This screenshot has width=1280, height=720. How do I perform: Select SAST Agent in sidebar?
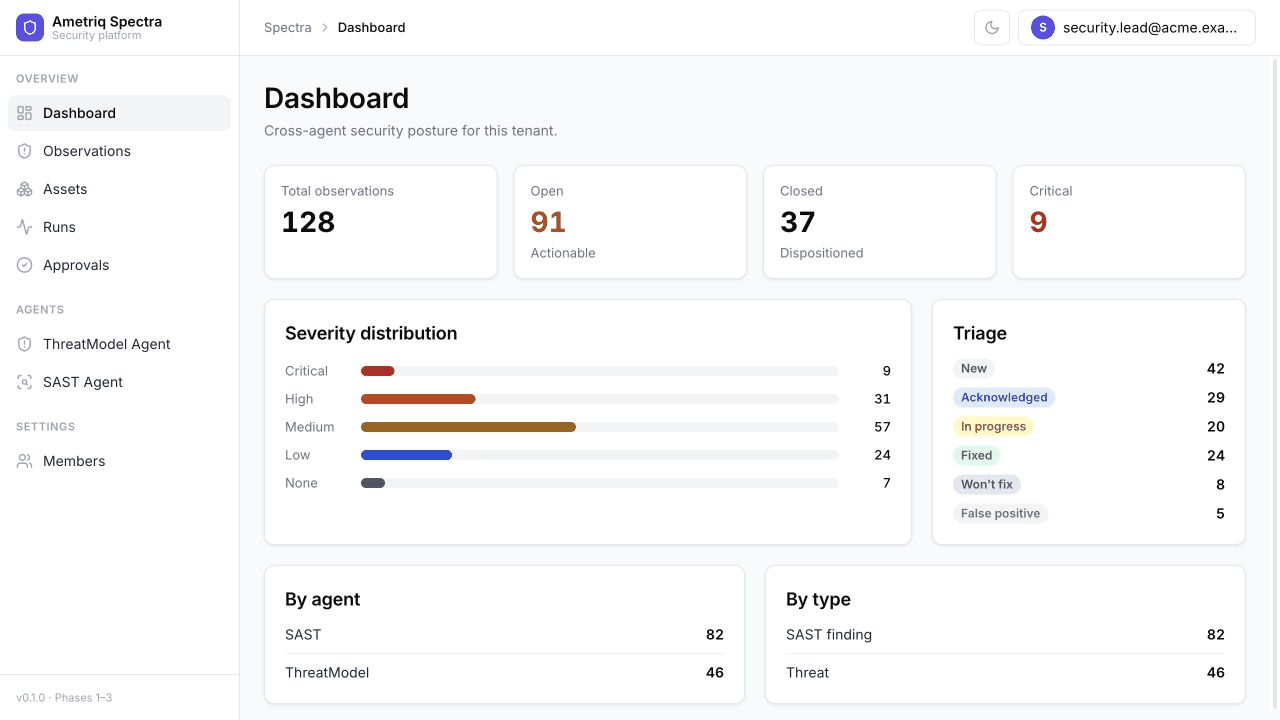point(119,382)
